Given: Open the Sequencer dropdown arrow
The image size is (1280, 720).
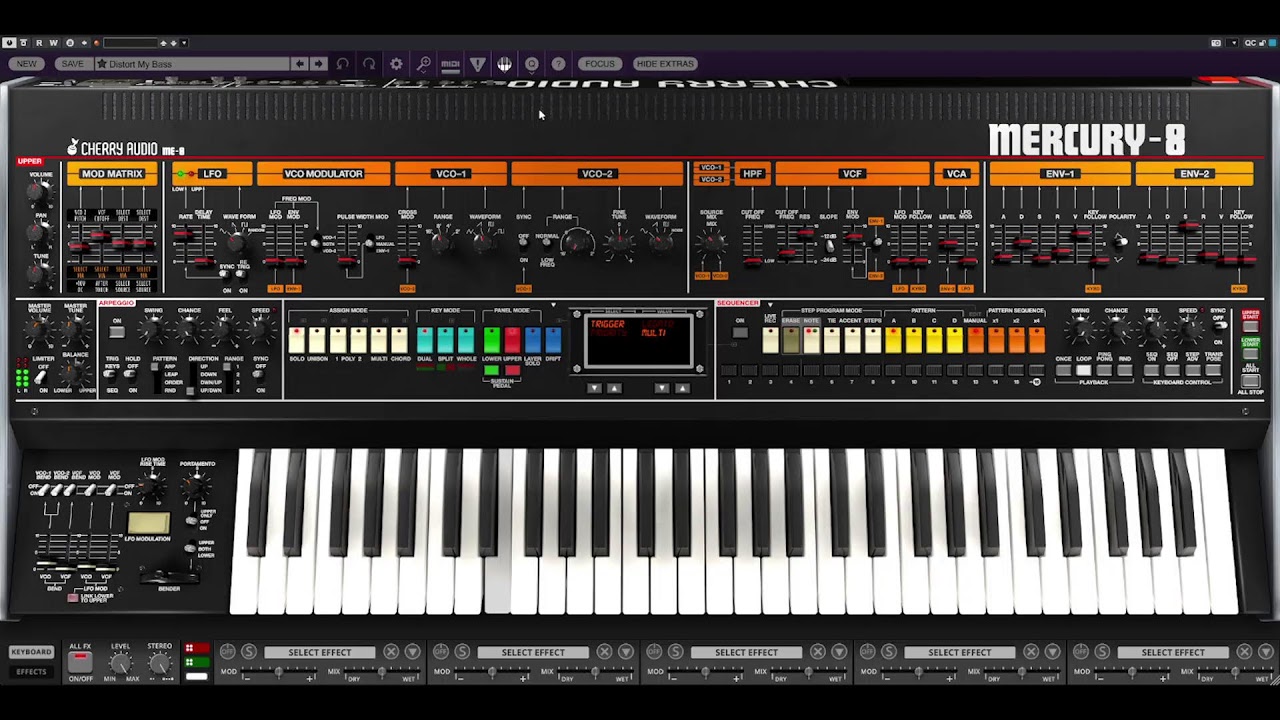Looking at the screenshot, I should [770, 304].
